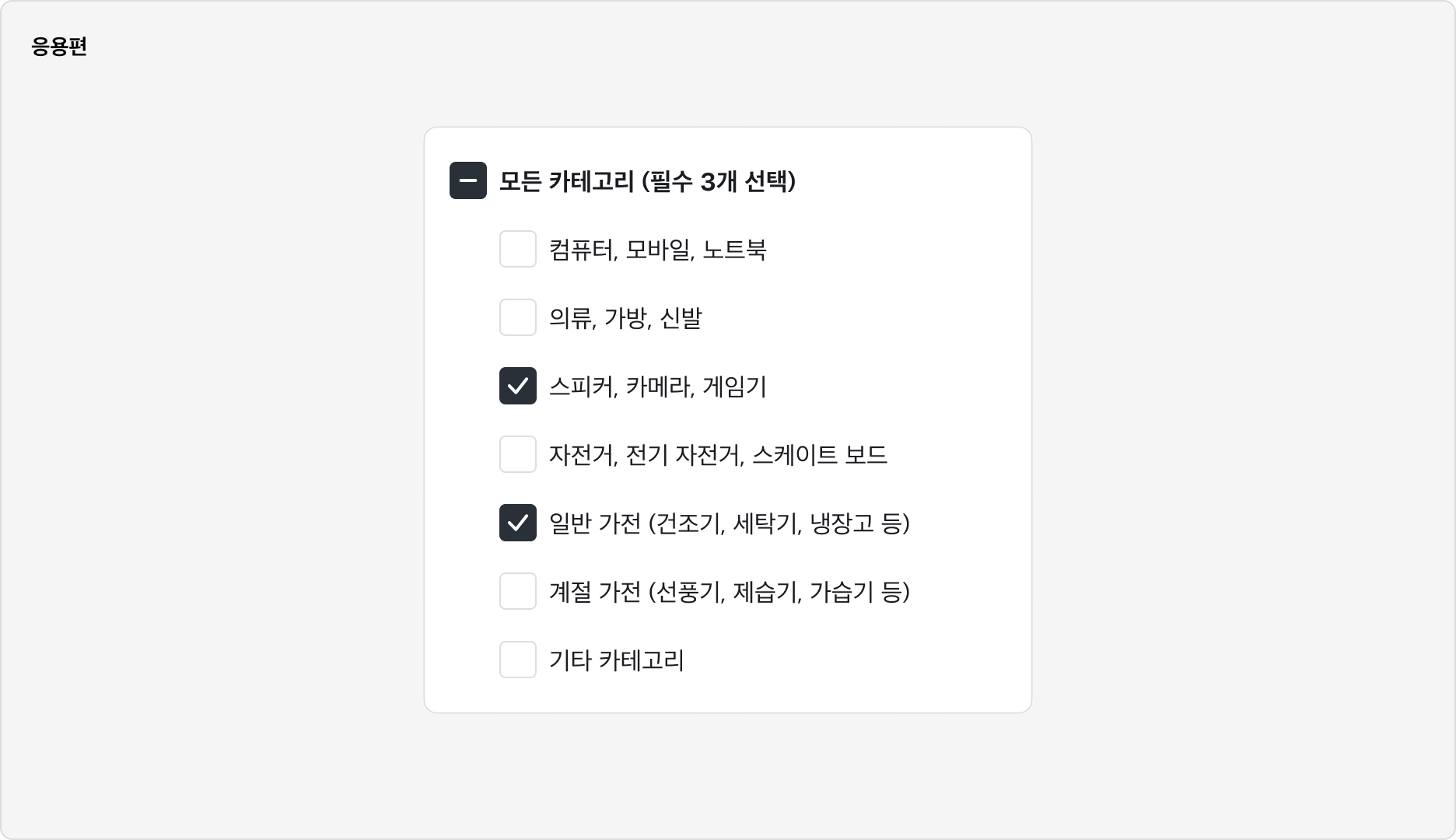Image resolution: width=1456 pixels, height=840 pixels.
Task: Click the 의류, 가방, 신발 label text
Action: coord(626,318)
